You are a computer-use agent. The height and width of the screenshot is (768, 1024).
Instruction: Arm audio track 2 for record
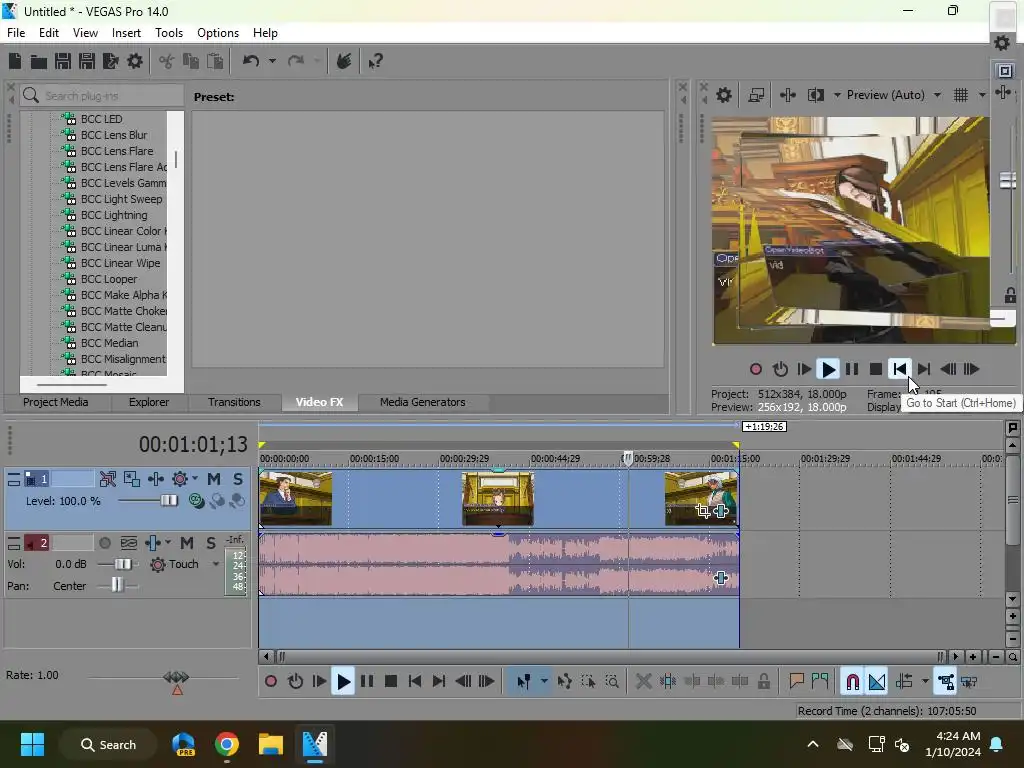click(104, 543)
